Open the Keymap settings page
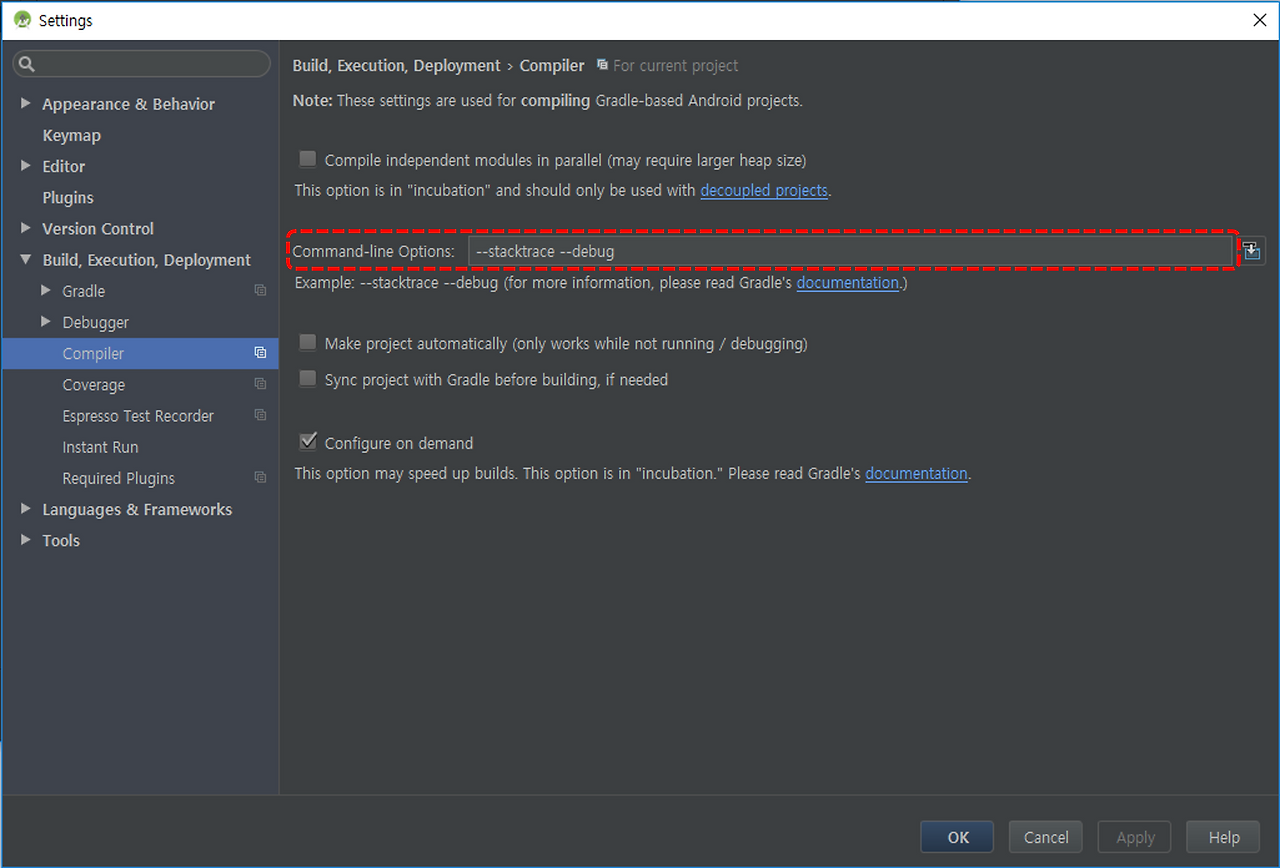1280x868 pixels. pyautogui.click(x=71, y=135)
